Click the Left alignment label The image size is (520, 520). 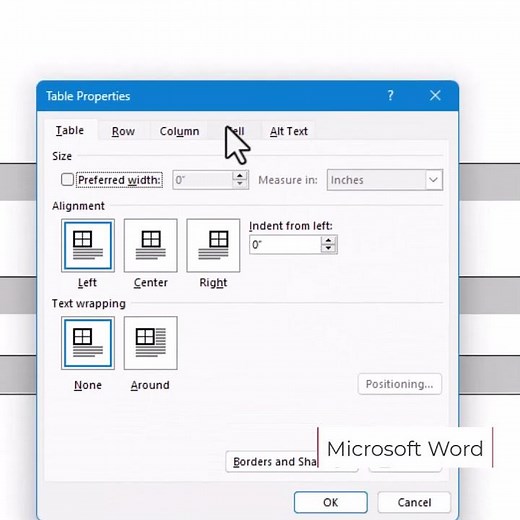87,283
